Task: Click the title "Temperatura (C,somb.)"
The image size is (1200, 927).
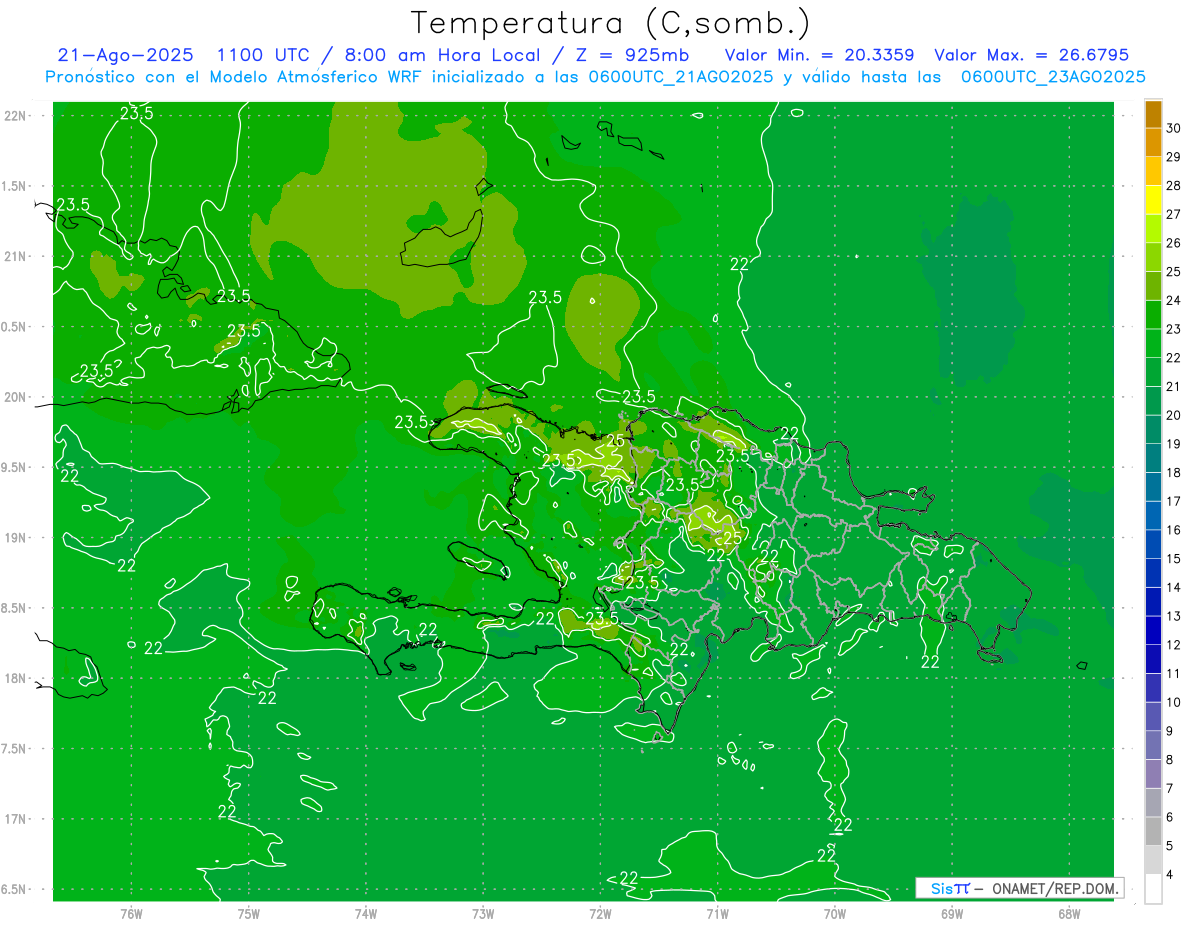Action: click(611, 23)
